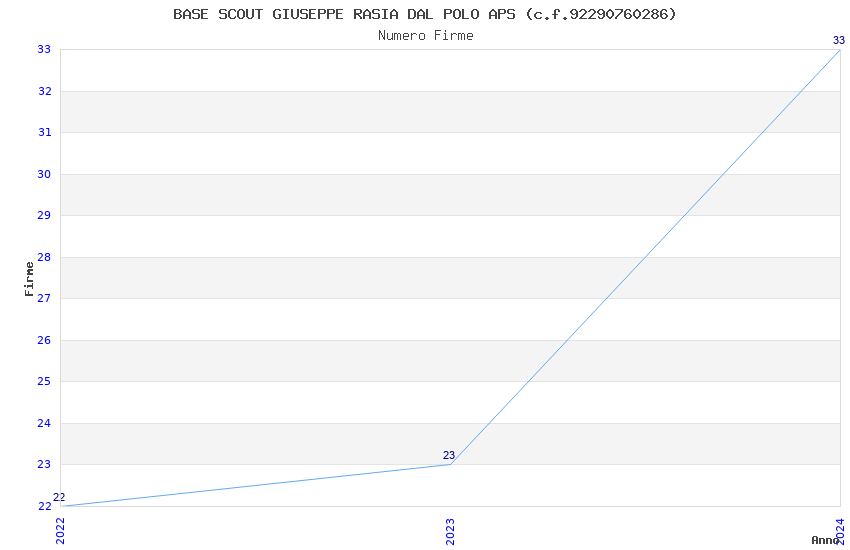This screenshot has width=850, height=550.
Task: Click the y-axis label 'Firme'
Action: coord(29,279)
